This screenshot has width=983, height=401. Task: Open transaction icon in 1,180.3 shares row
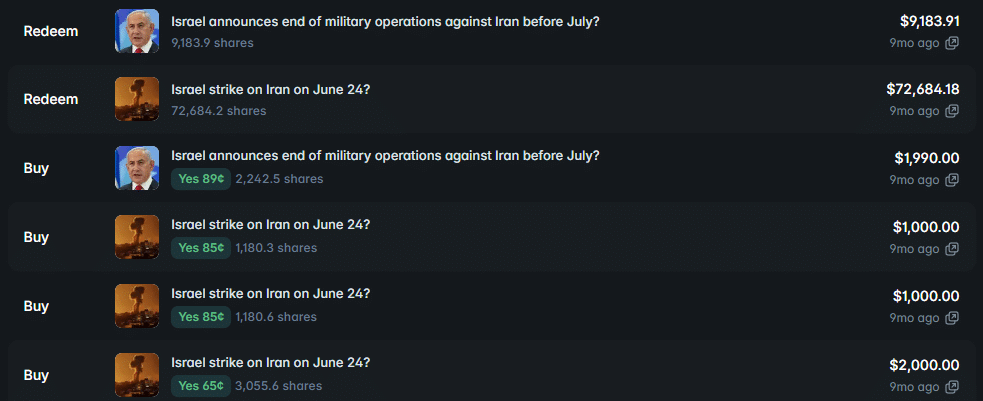tap(953, 248)
